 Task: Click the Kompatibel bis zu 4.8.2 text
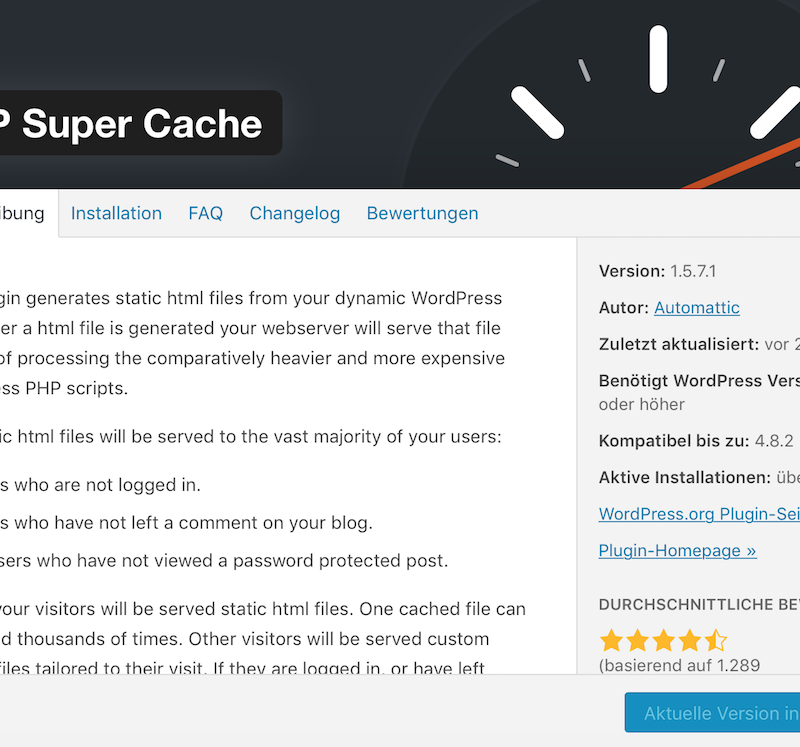click(x=696, y=440)
